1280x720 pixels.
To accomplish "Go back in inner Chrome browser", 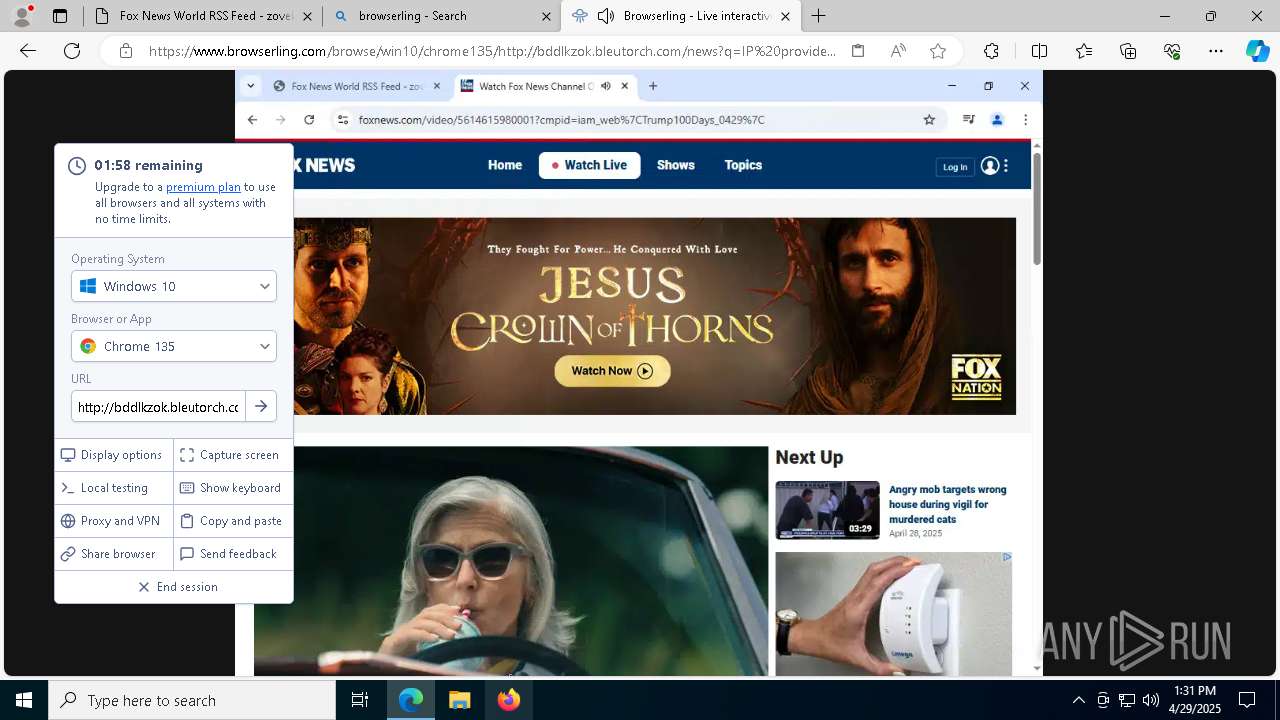I will tap(252, 120).
